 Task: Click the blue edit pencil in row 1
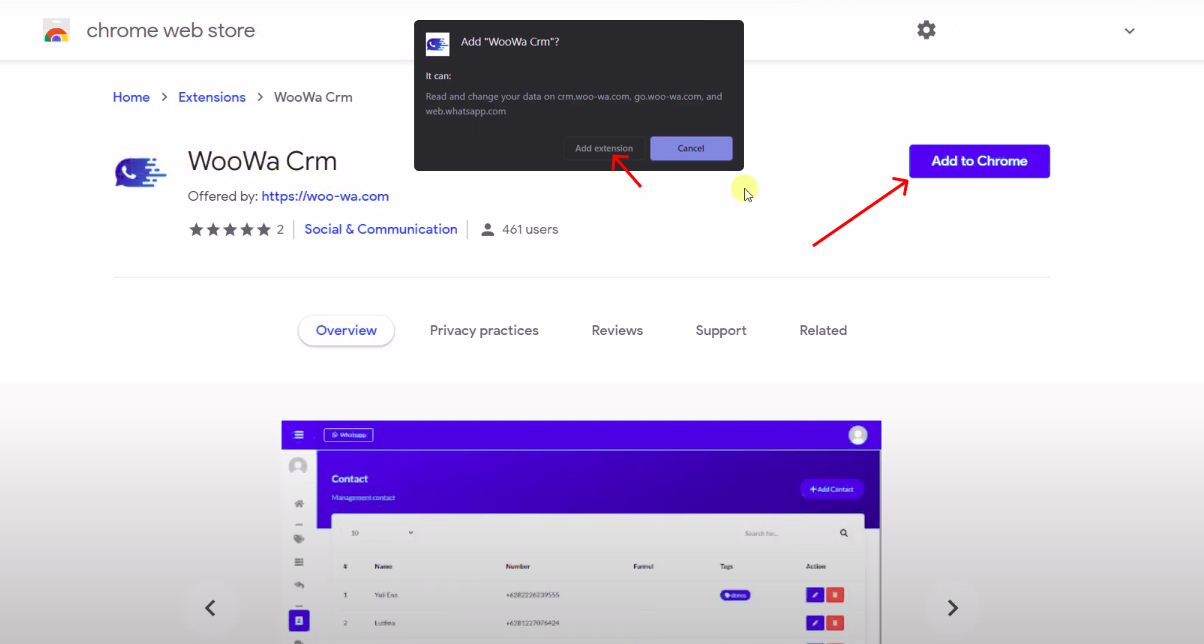[x=815, y=595]
